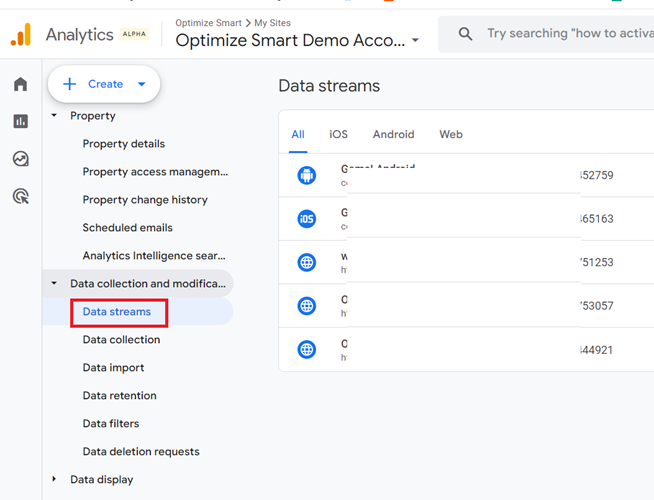Click the Android stream icon for 52759 row

tap(307, 175)
